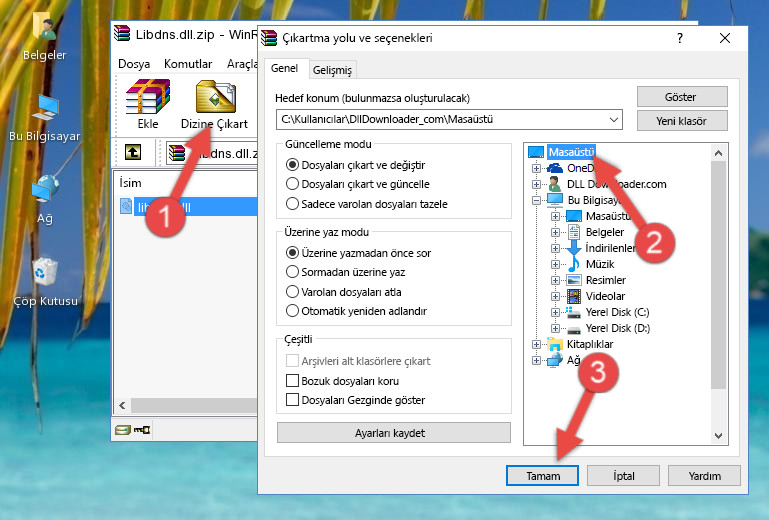This screenshot has height=520, width=769.
Task: Expand the Kitaplıklar tree node
Action: [x=536, y=344]
